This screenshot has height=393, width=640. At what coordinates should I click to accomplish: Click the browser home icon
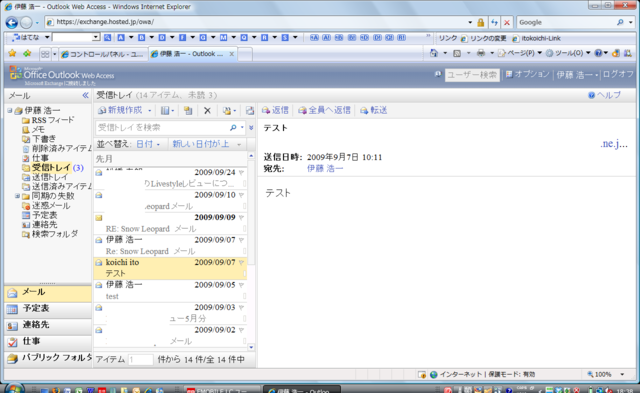coord(433,53)
